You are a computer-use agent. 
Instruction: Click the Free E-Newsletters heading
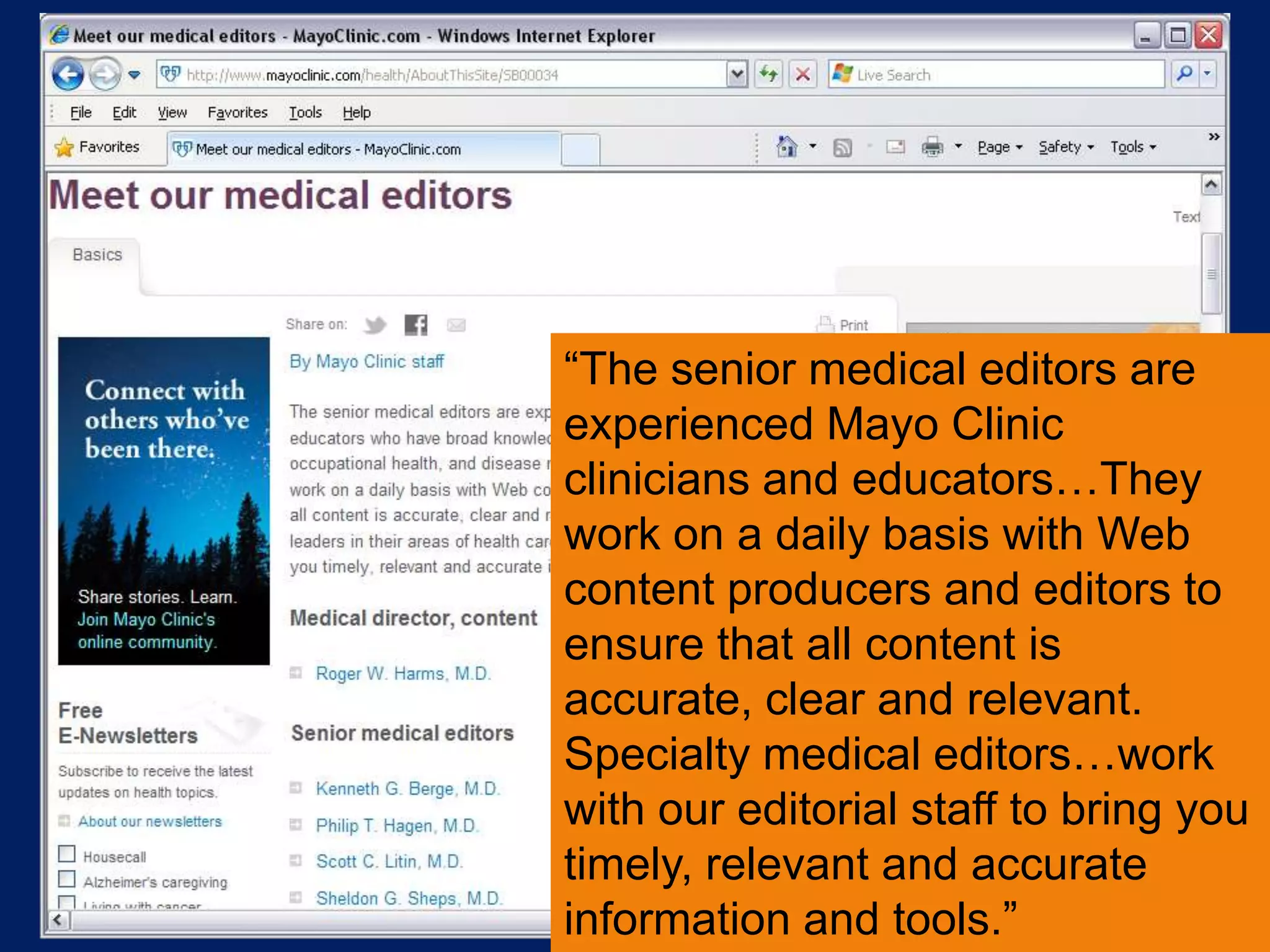(128, 723)
